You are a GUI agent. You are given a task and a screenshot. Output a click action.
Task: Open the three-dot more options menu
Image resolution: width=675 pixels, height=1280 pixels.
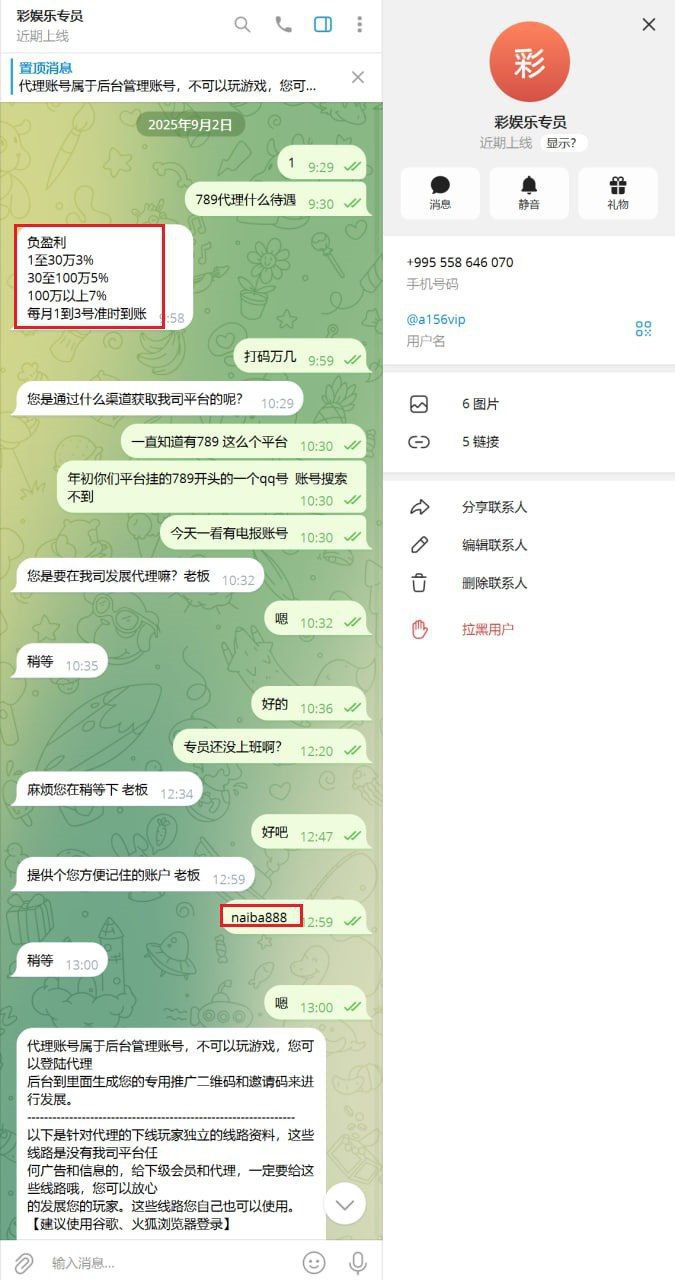pyautogui.click(x=360, y=25)
